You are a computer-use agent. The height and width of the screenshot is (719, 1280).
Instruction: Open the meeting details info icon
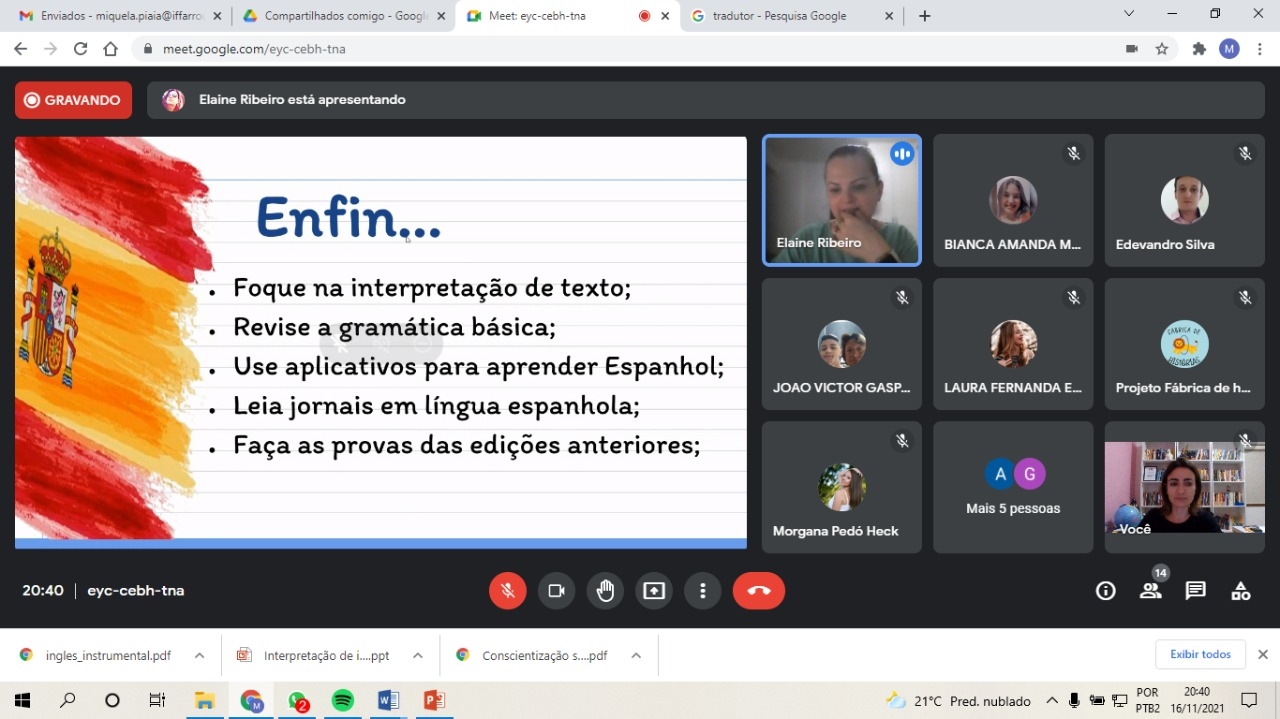point(1105,591)
